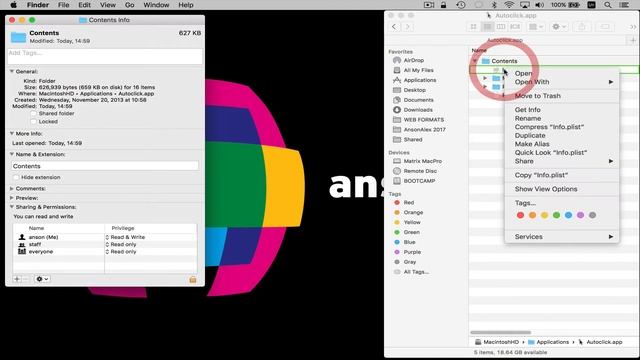Choose Open With in context menu

[562, 82]
